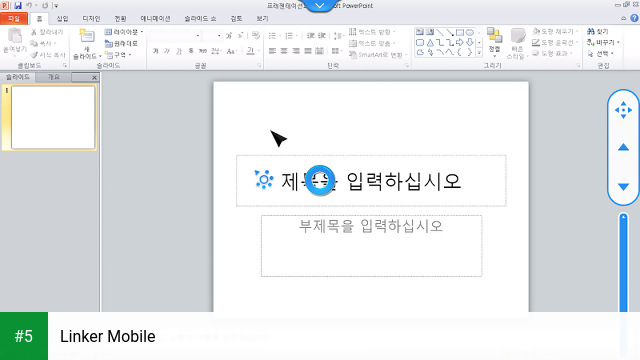Switch to the Insert (삽입) tab

coord(62,19)
